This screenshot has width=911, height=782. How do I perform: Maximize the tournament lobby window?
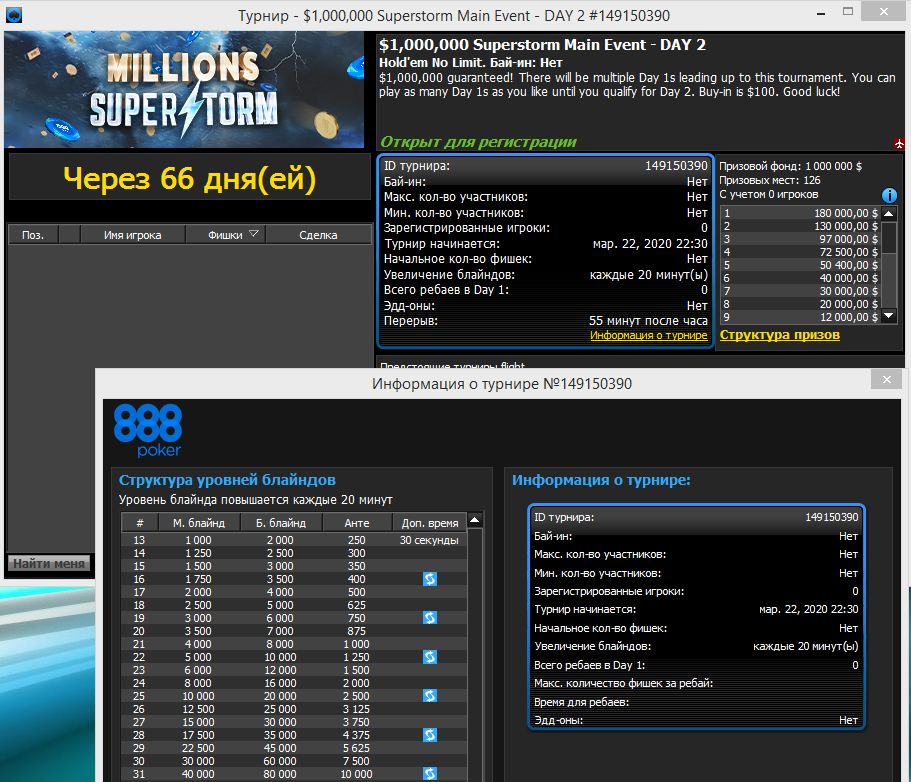(848, 12)
